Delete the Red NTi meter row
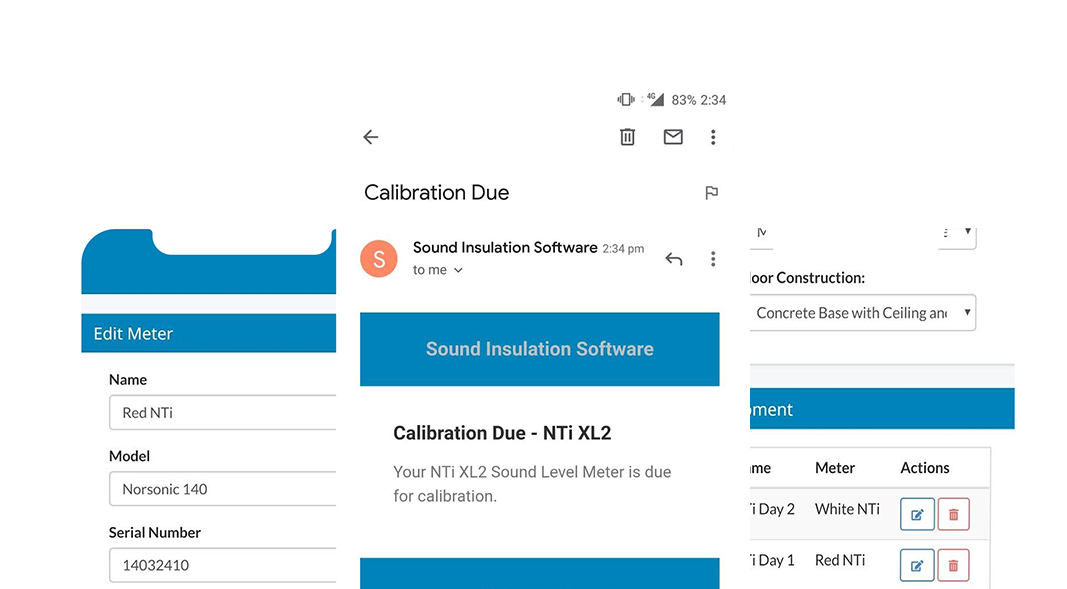 coord(953,565)
